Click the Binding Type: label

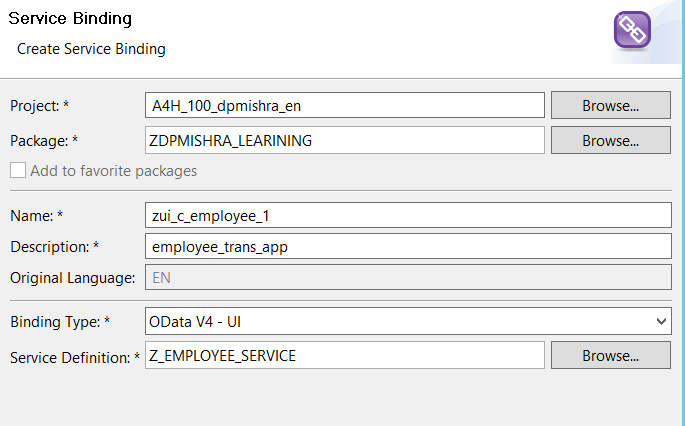pyautogui.click(x=60, y=322)
